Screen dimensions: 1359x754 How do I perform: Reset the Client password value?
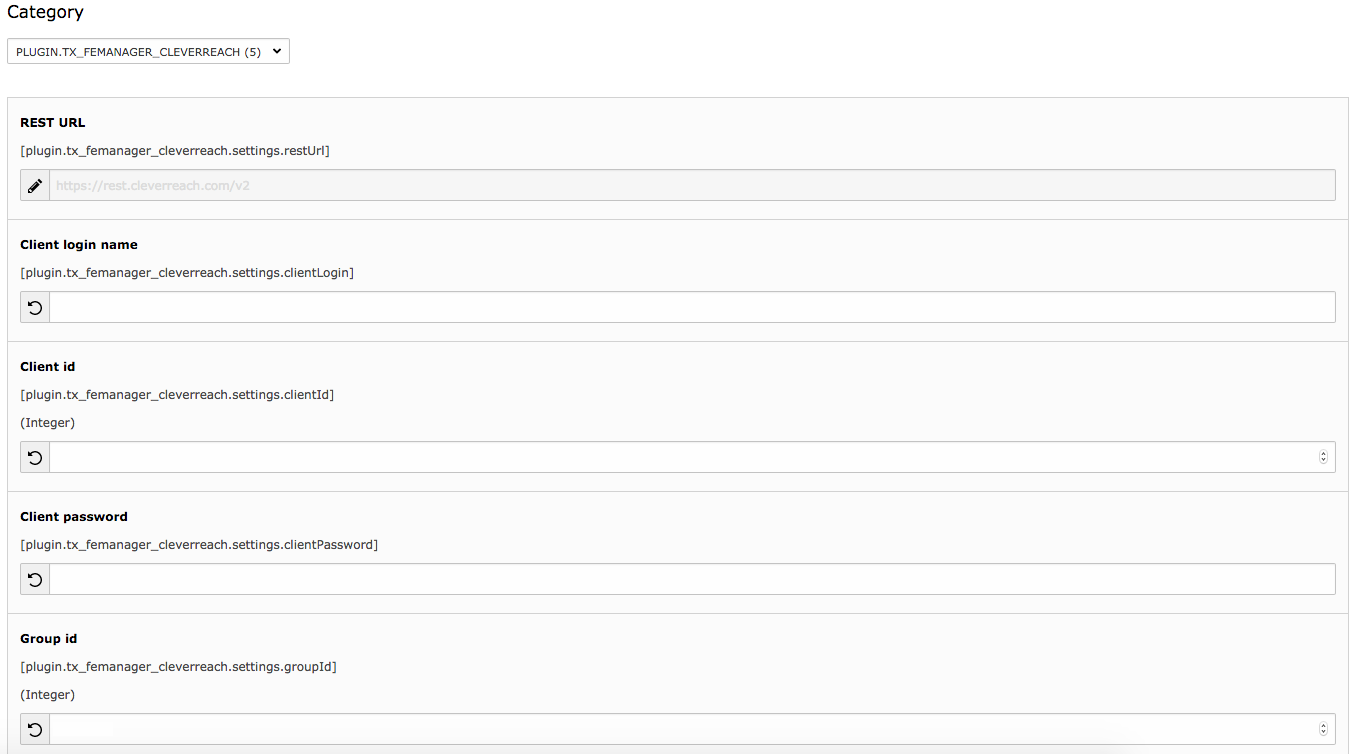(35, 579)
